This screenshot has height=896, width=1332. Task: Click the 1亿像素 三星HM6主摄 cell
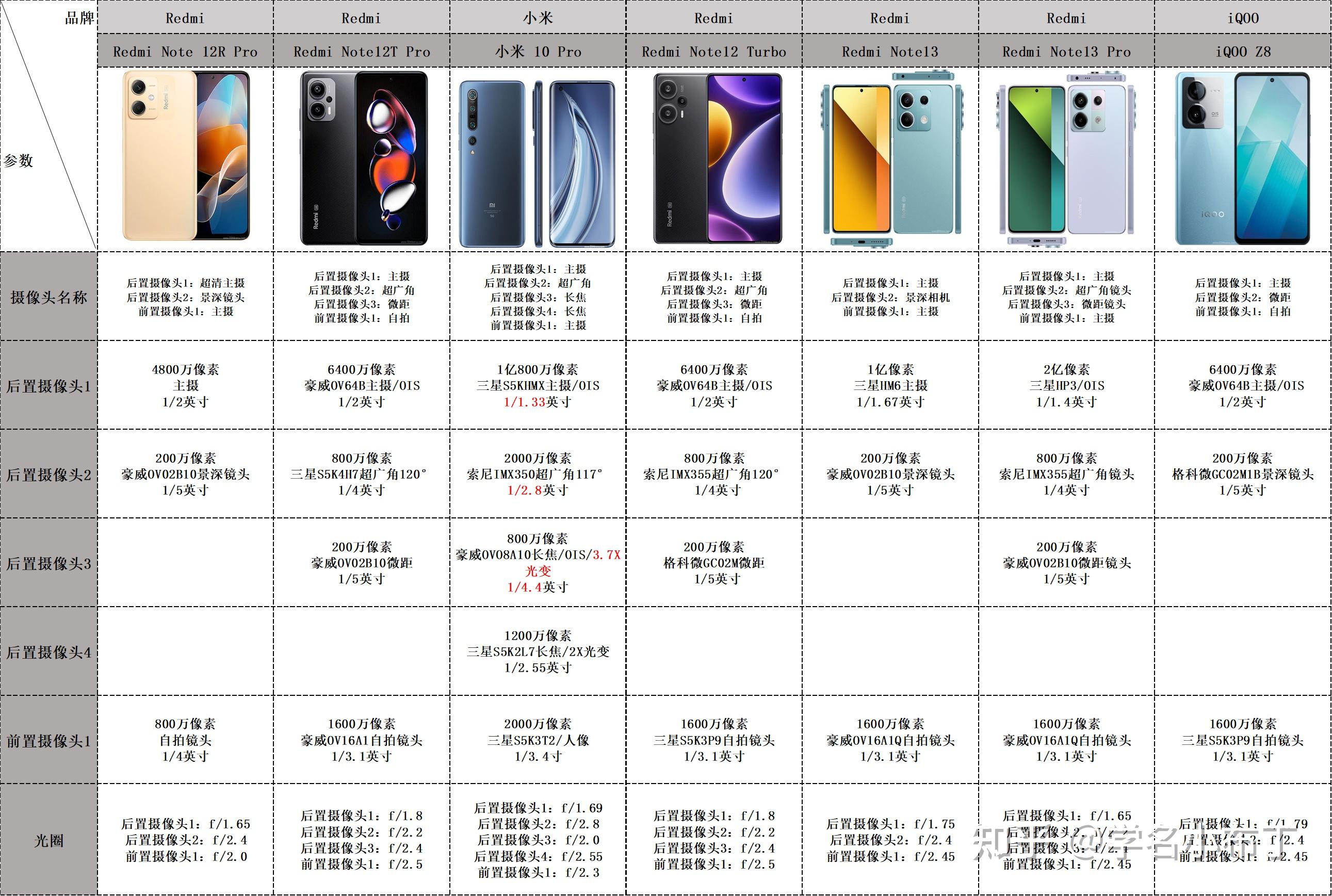pyautogui.click(x=890, y=386)
